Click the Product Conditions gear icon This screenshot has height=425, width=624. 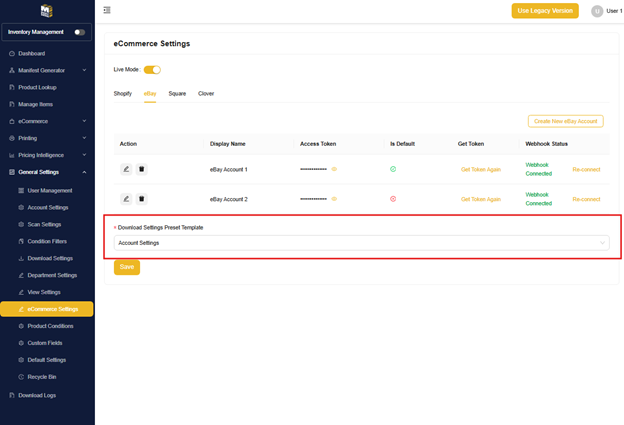[21, 326]
